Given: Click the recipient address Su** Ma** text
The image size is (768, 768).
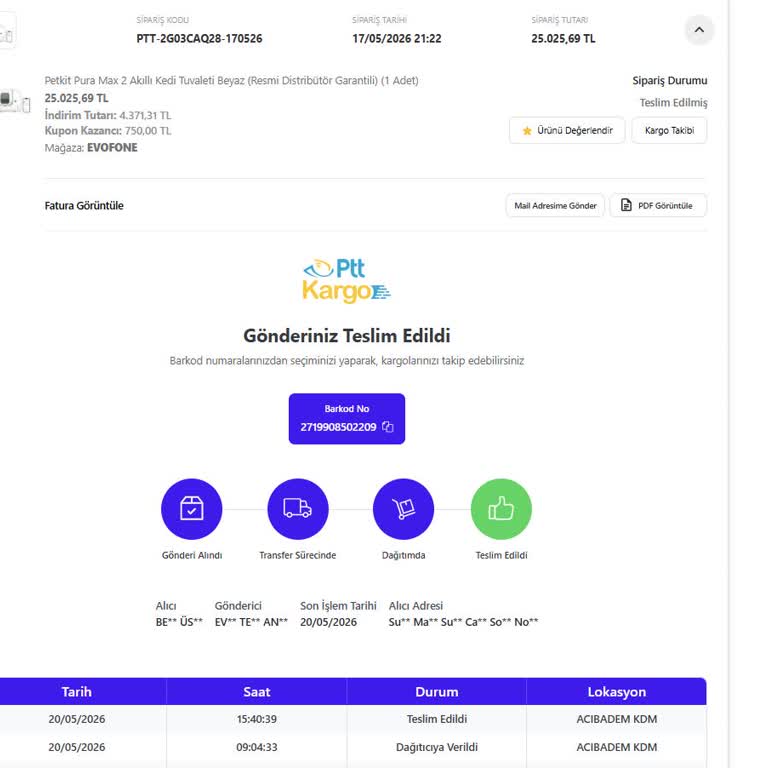Looking at the screenshot, I should point(463,622).
